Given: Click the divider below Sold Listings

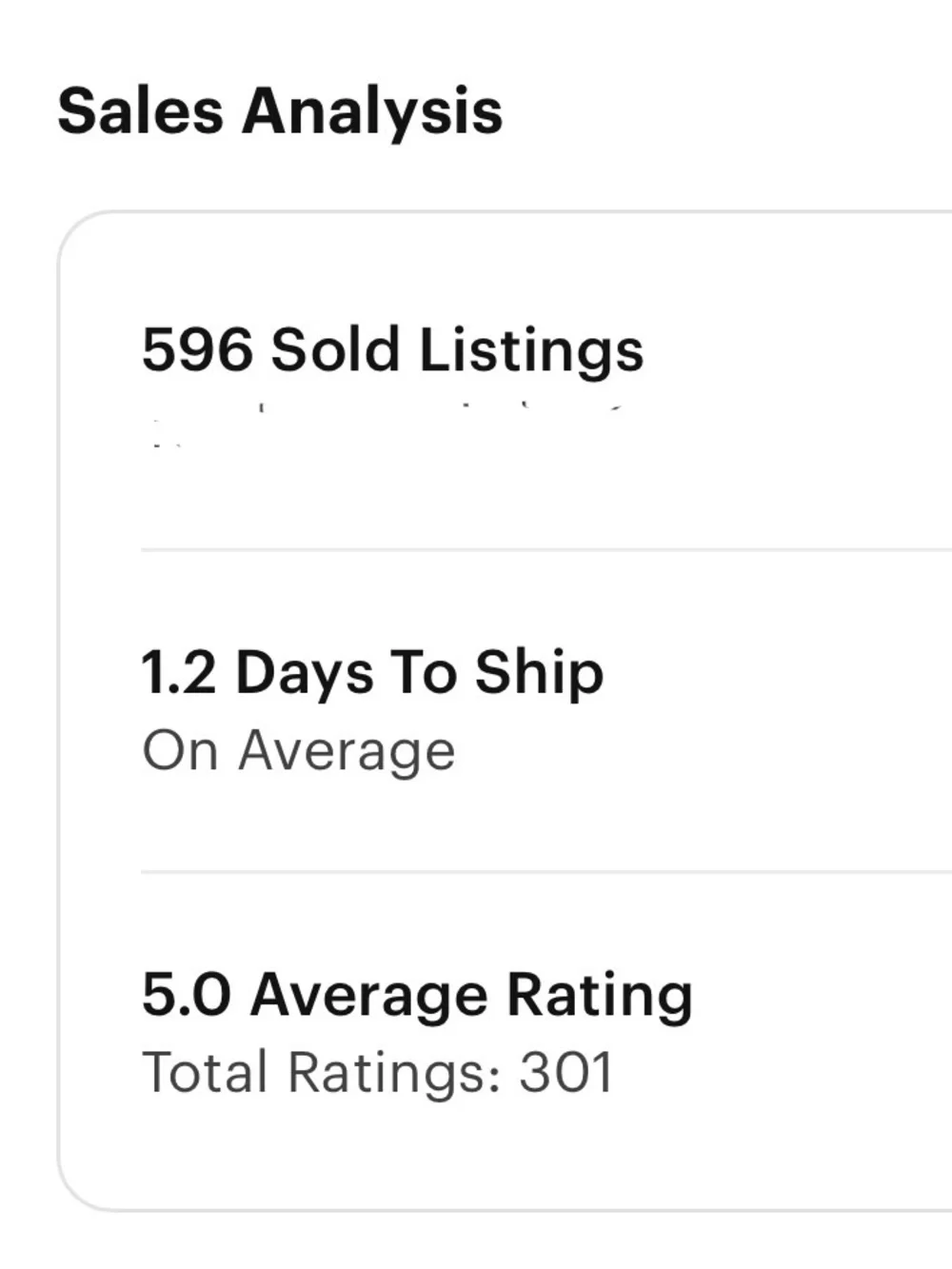Looking at the screenshot, I should click(x=546, y=549).
